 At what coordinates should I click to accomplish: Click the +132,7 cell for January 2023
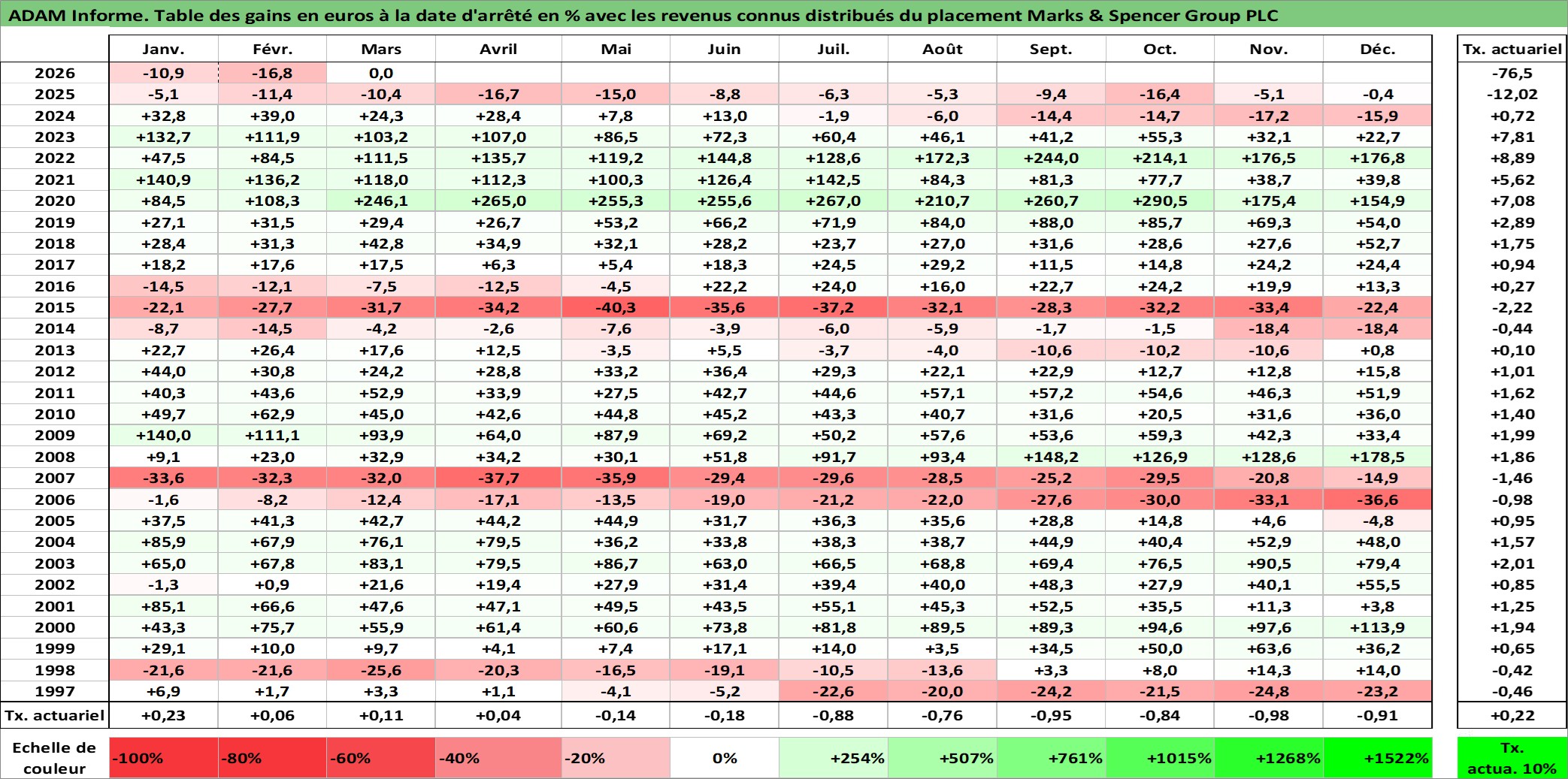pos(163,137)
